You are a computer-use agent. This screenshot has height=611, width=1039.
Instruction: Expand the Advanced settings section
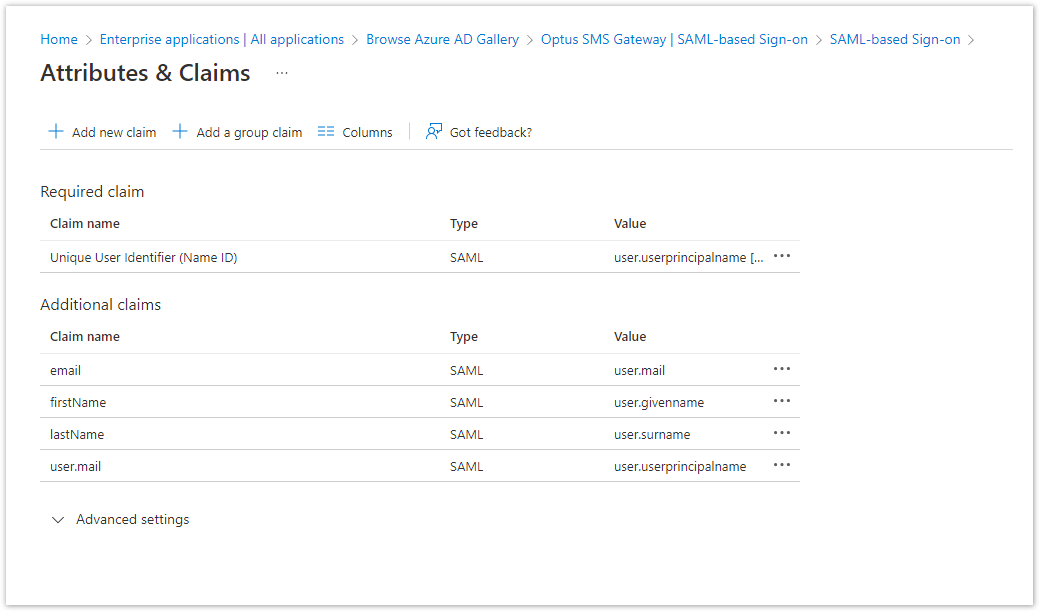[58, 520]
